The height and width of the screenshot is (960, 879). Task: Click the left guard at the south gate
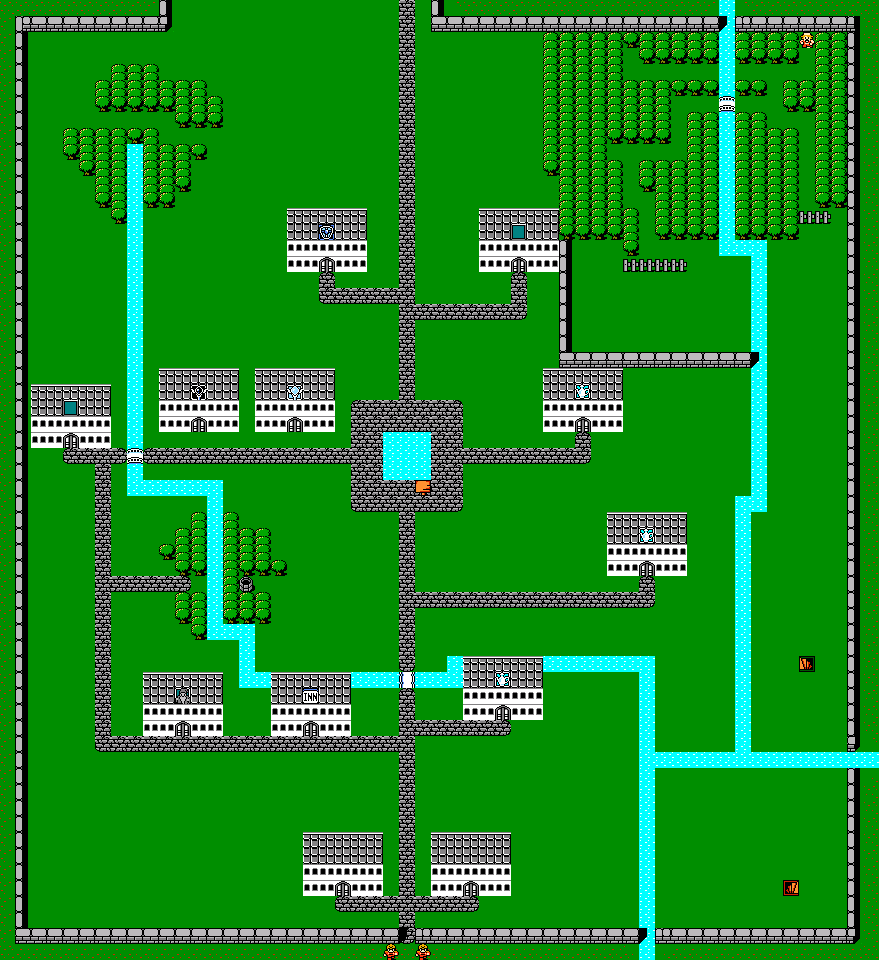coord(391,951)
